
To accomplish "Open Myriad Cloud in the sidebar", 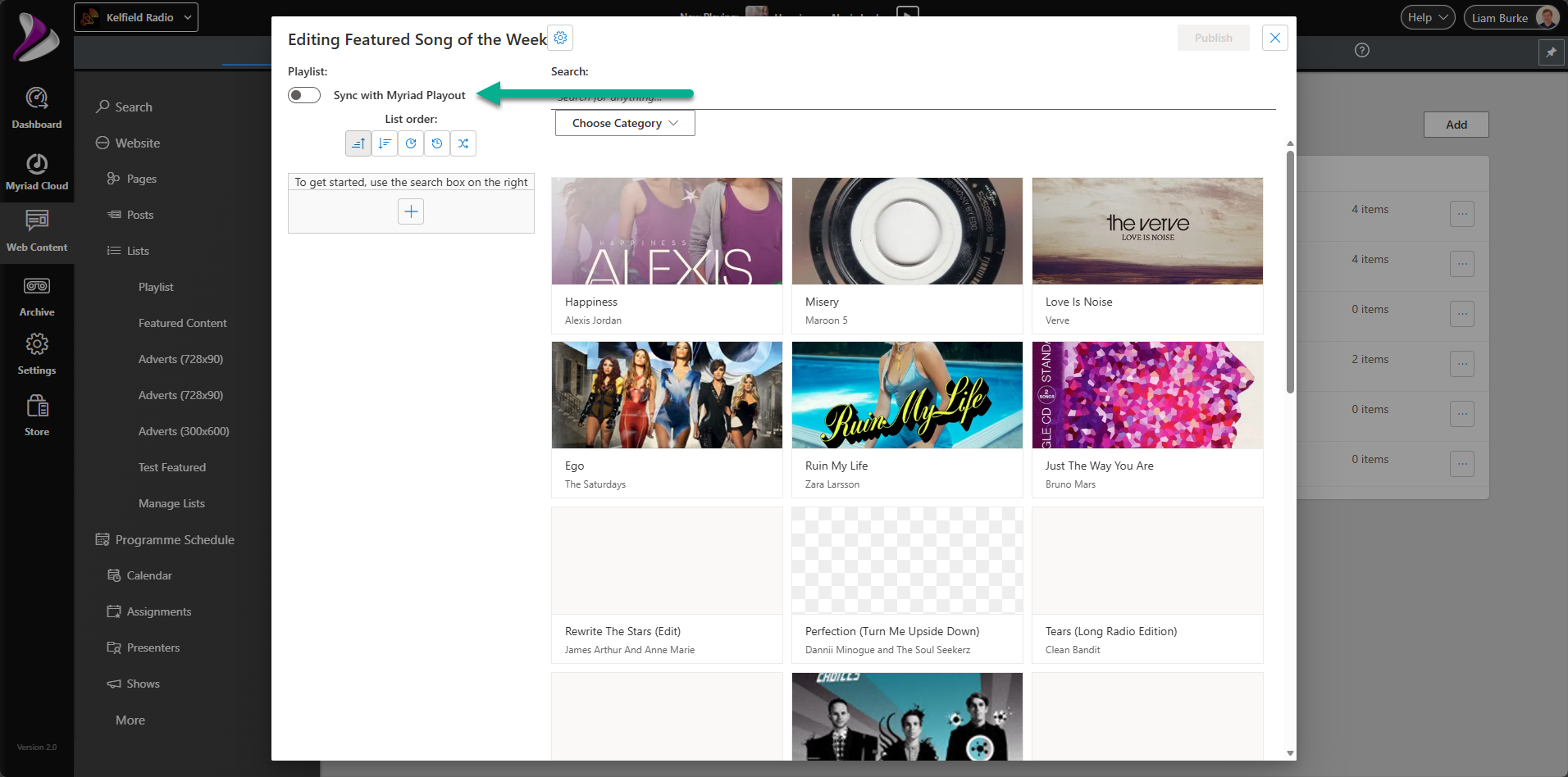I will (x=36, y=171).
